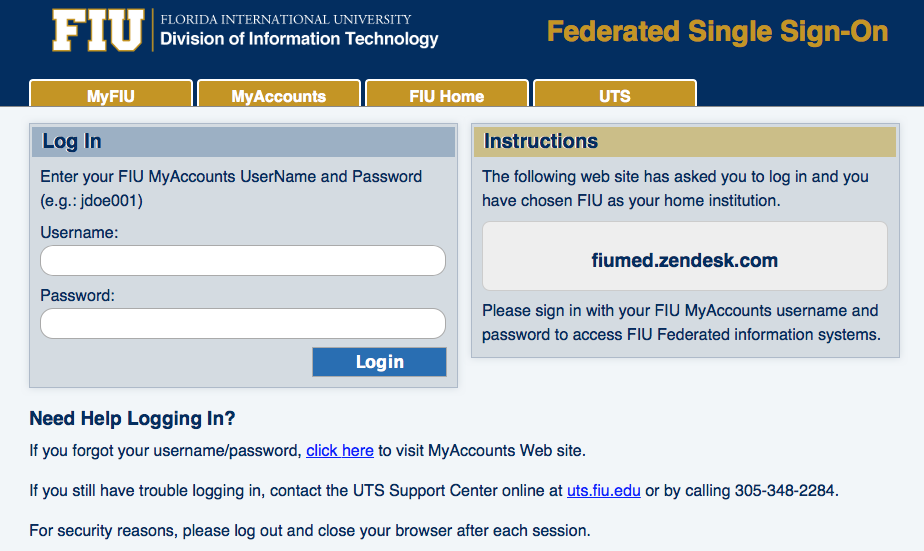Click the fiumed.zendesk.com site box
The width and height of the screenshot is (924, 551).
(685, 256)
